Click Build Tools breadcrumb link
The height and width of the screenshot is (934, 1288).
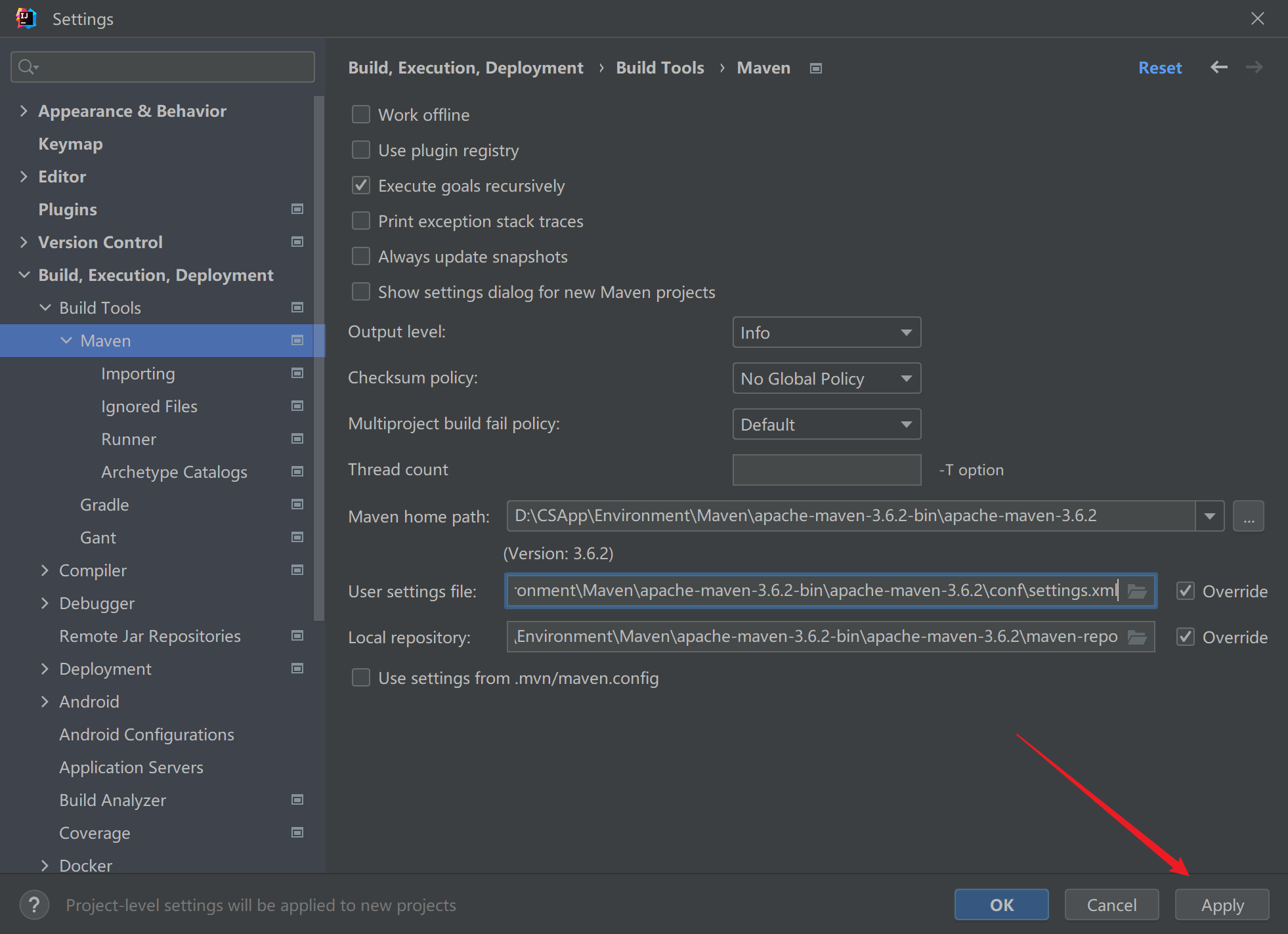(x=660, y=68)
